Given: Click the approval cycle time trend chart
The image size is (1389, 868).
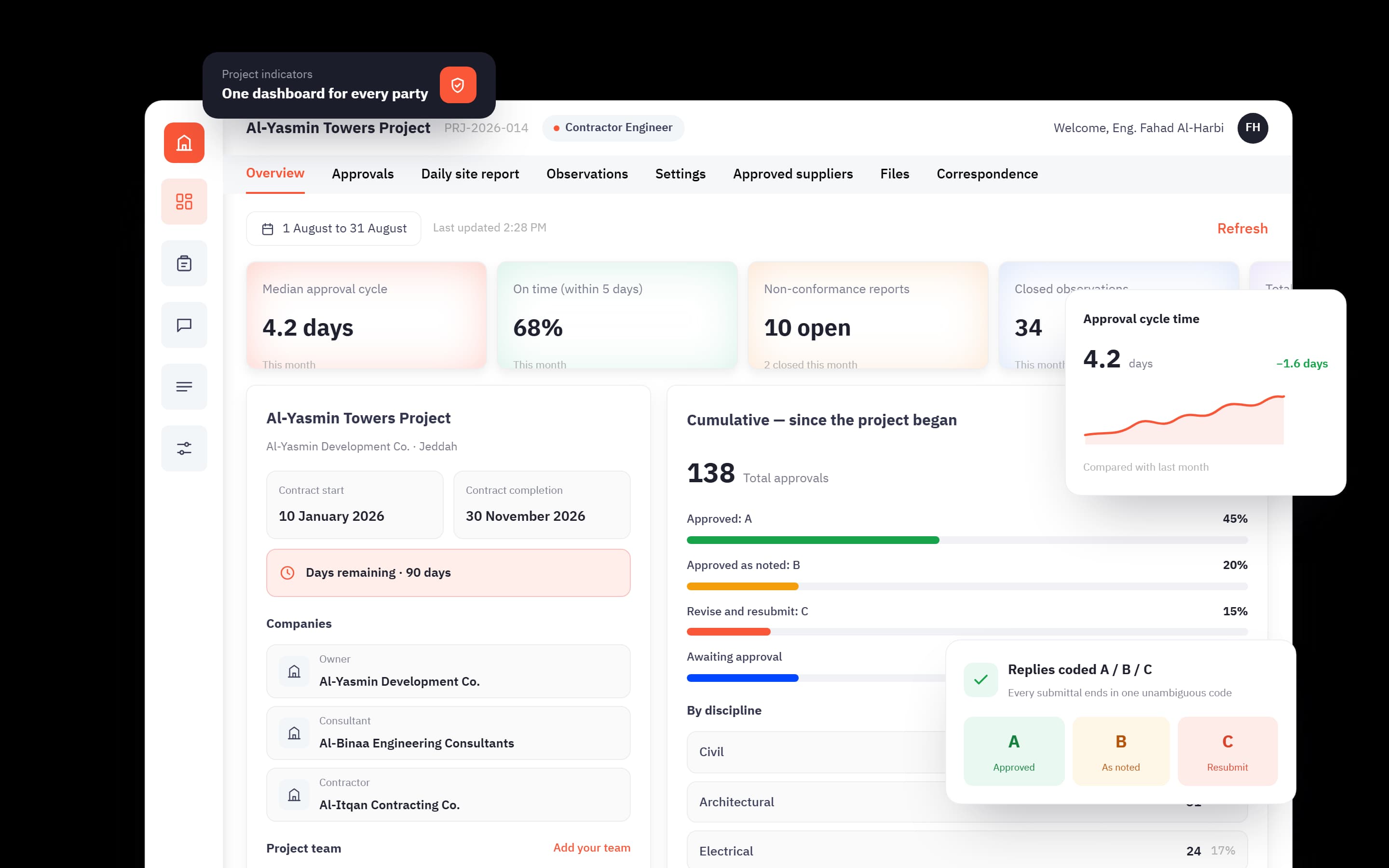Looking at the screenshot, I should click(1184, 420).
